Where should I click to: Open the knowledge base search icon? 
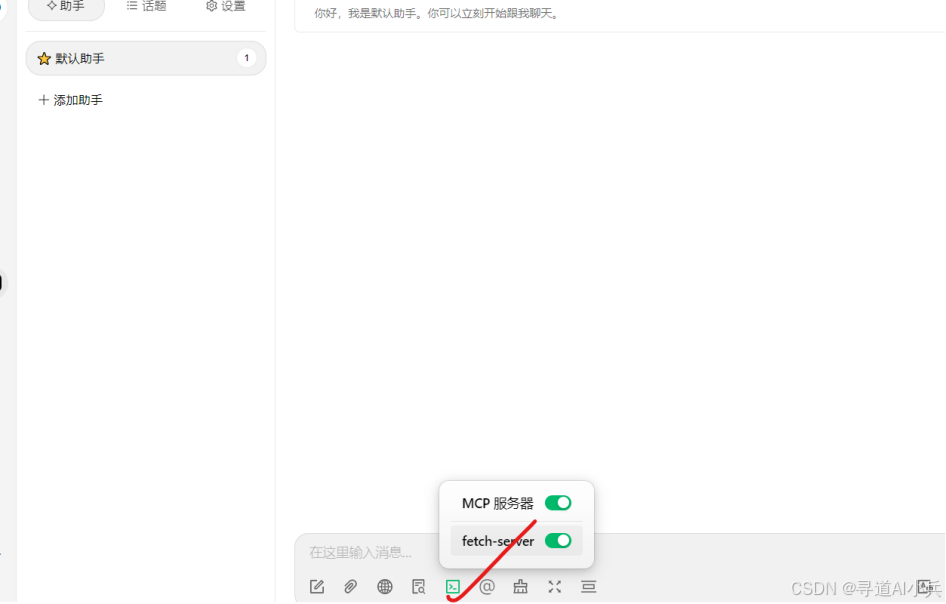[418, 587]
